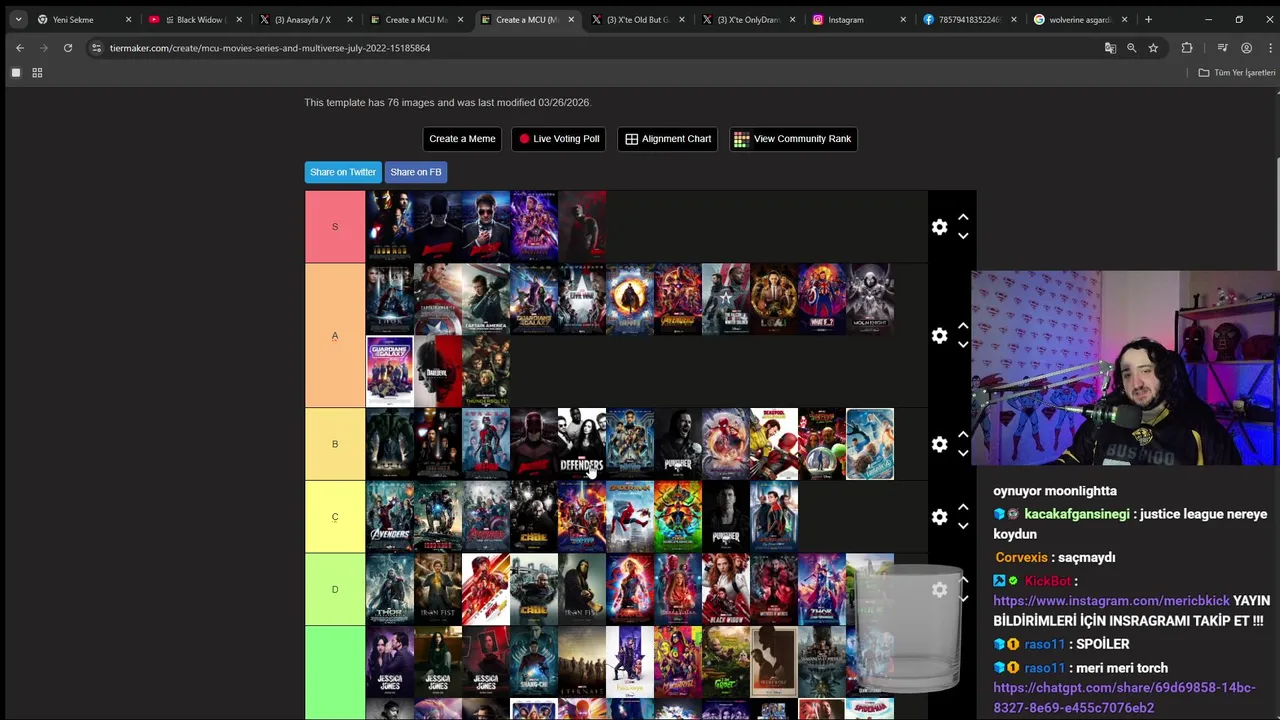The width and height of the screenshot is (1280, 720).
Task: Open settings gear for the B tier row
Action: point(939,444)
